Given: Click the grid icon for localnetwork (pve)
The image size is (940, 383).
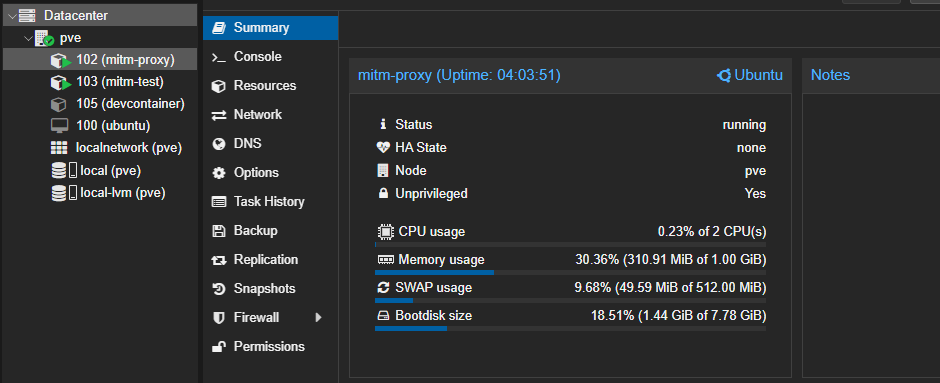Looking at the screenshot, I should 59,148.
